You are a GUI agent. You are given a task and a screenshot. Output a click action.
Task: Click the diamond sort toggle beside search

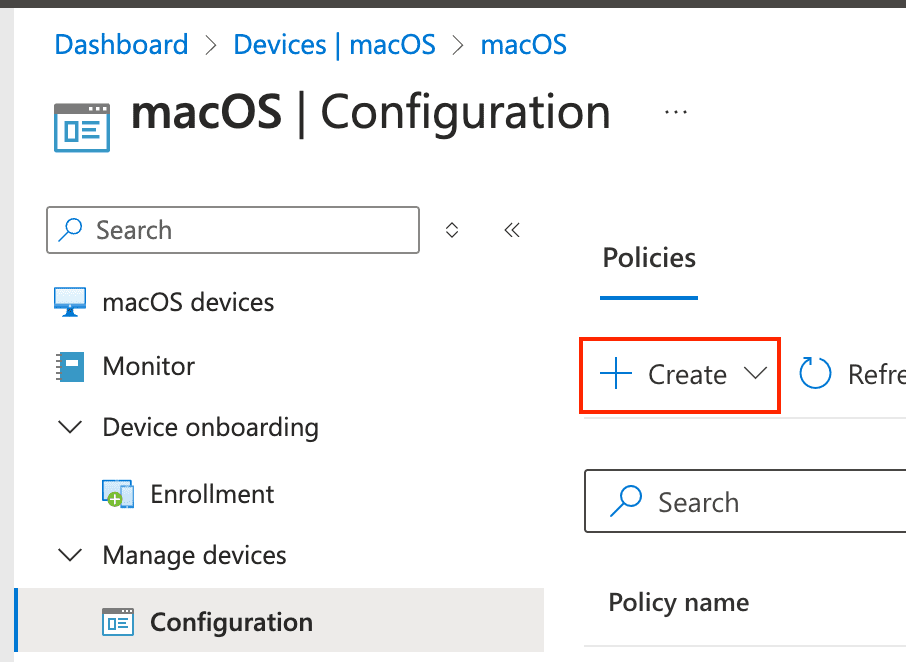coord(451,229)
